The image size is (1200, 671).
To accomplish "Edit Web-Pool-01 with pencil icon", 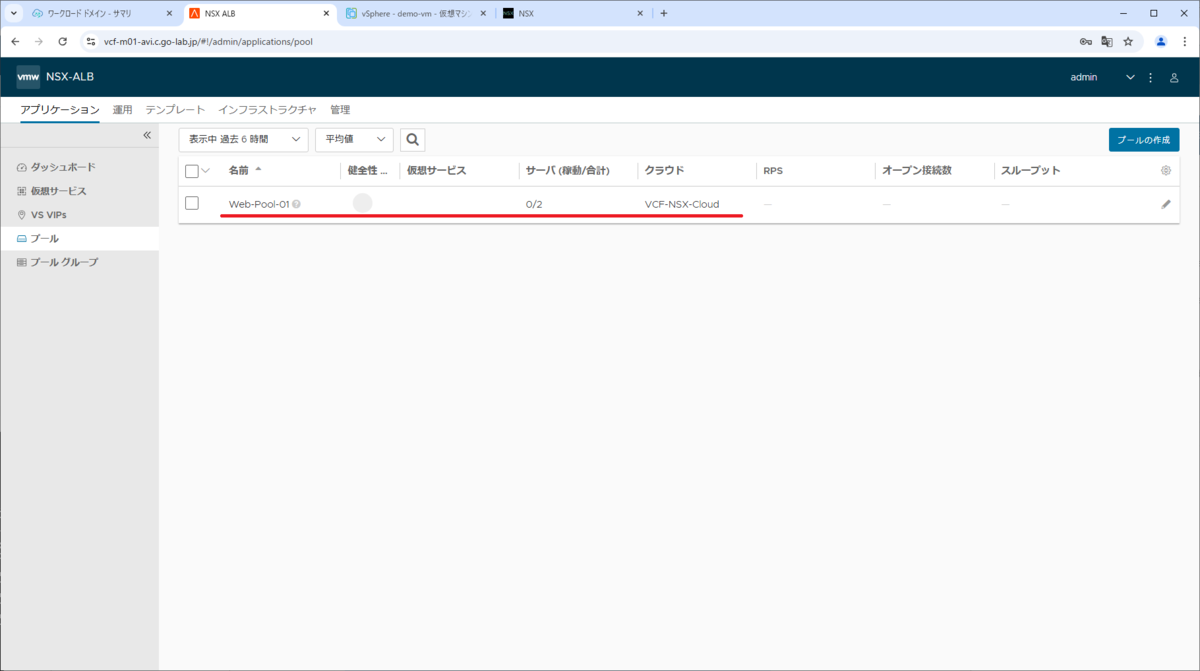I will 1166,204.
